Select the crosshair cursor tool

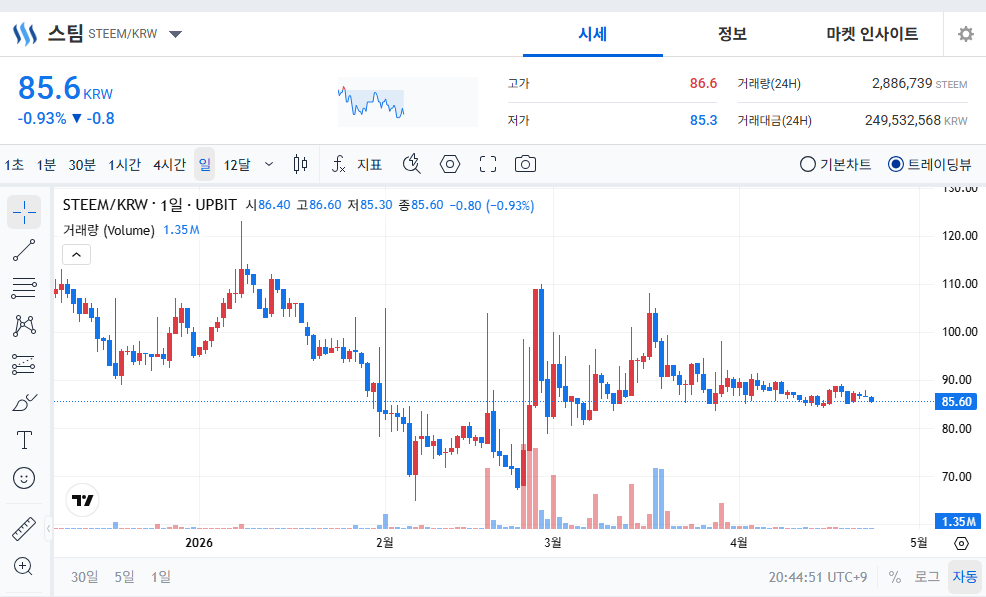coord(24,212)
